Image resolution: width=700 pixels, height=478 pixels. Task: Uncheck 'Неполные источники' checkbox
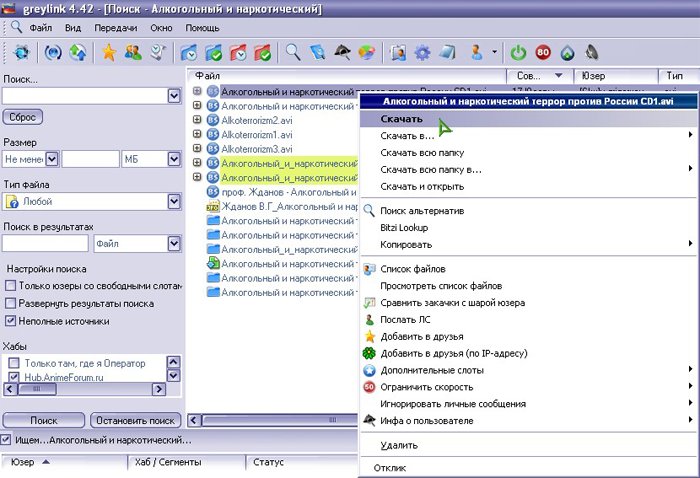[10, 321]
